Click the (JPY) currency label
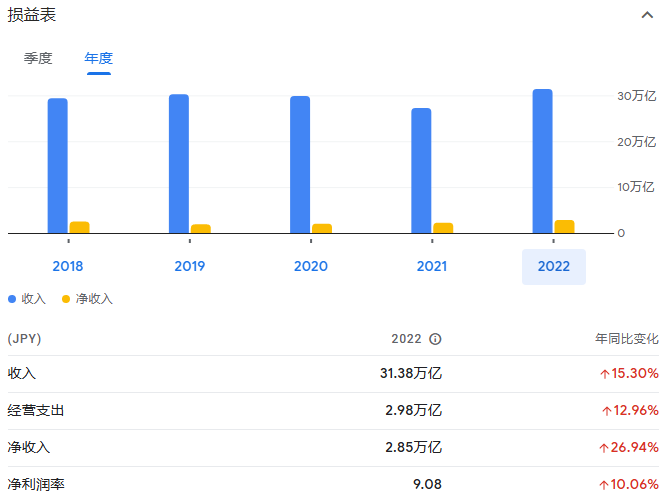667x501 pixels. click(24, 339)
